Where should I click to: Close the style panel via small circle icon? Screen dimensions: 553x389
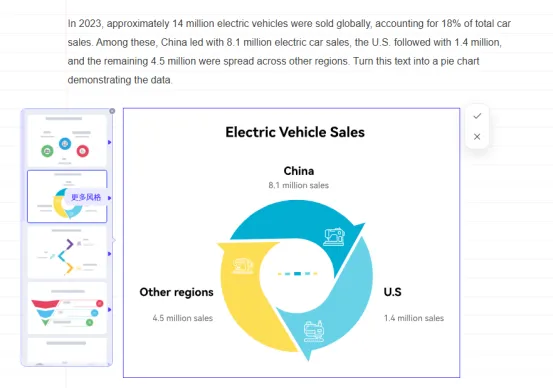coord(112,111)
